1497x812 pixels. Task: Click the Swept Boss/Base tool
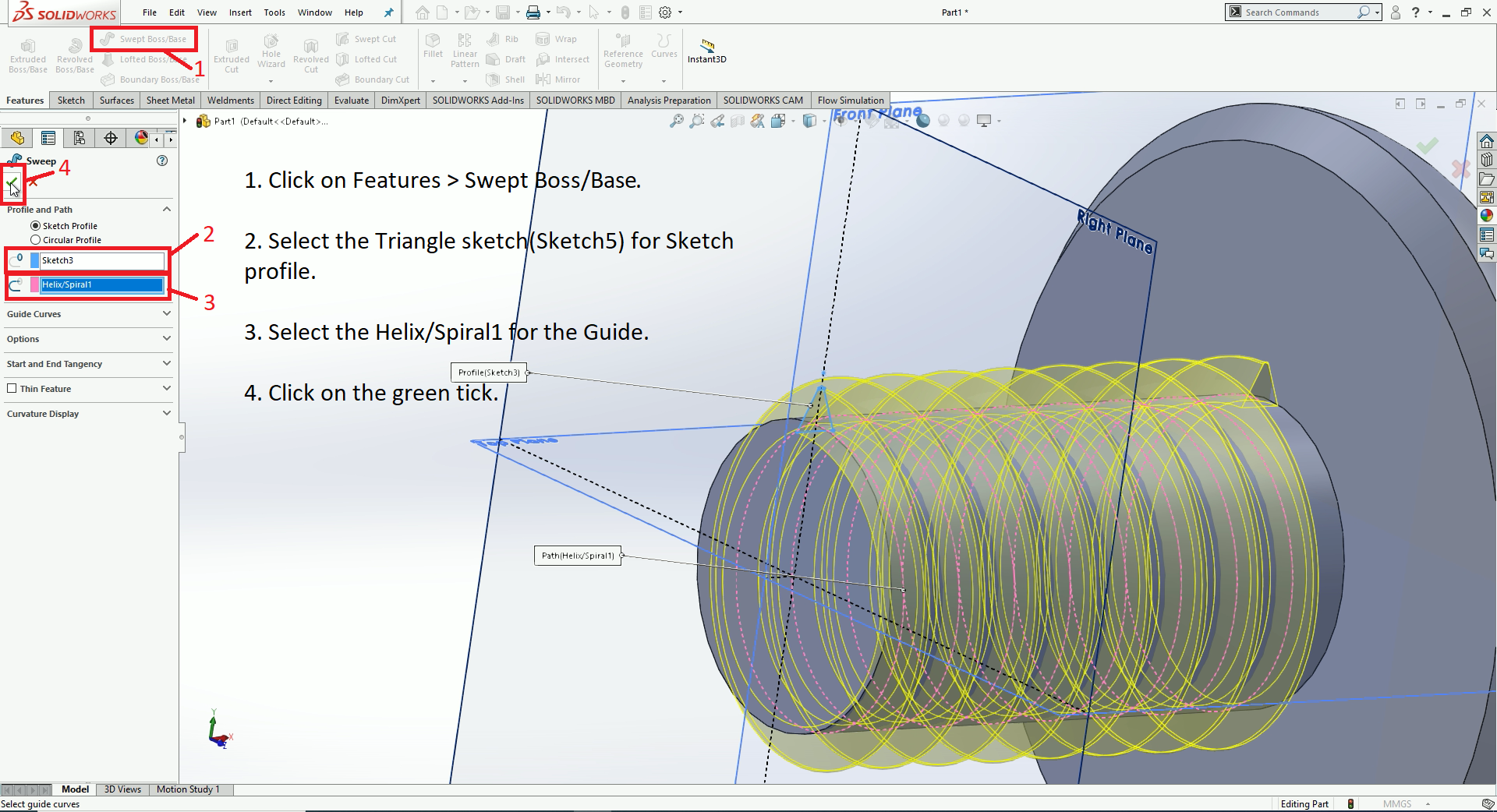[x=144, y=39]
